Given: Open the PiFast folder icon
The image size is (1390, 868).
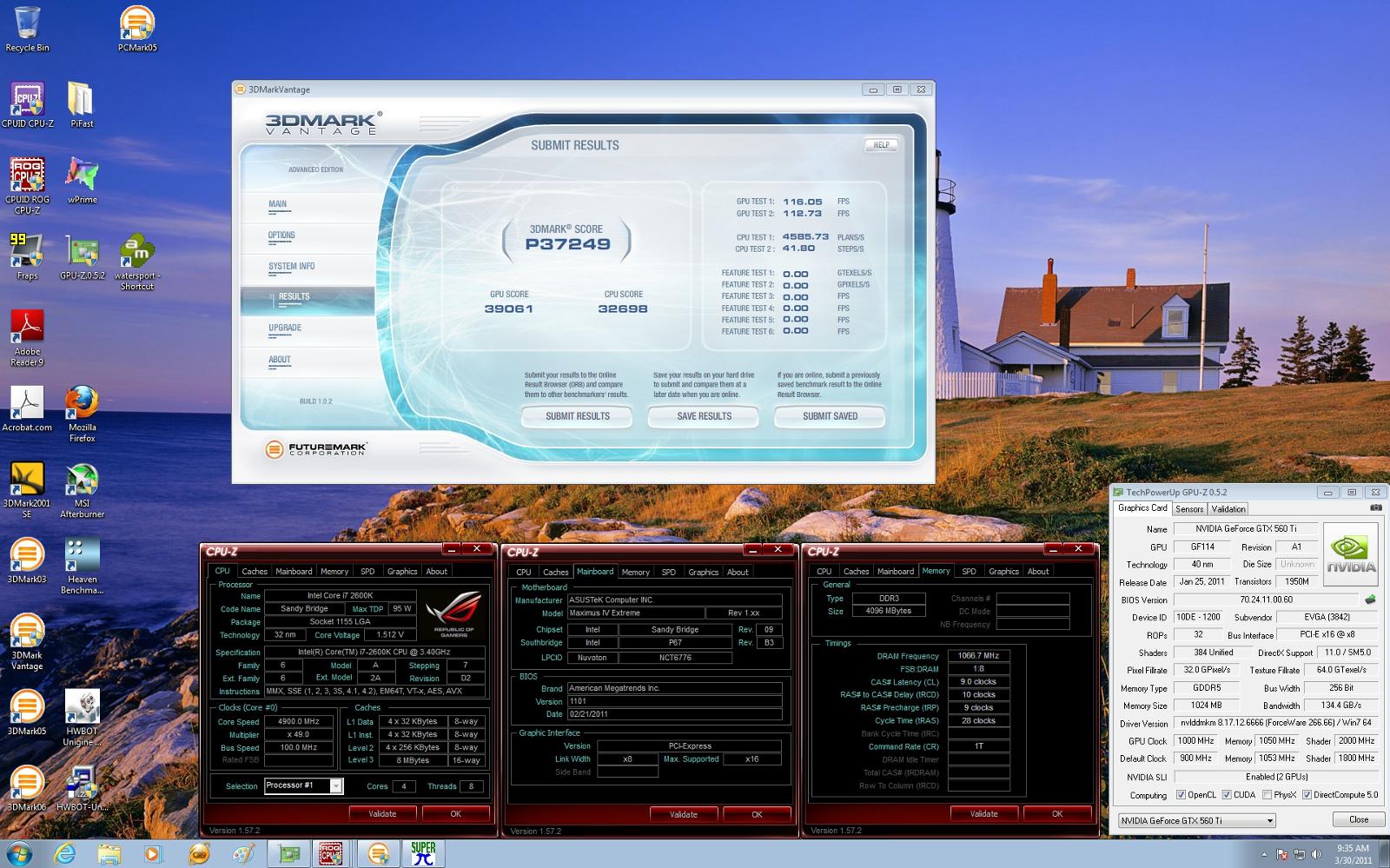Looking at the screenshot, I should [x=82, y=104].
